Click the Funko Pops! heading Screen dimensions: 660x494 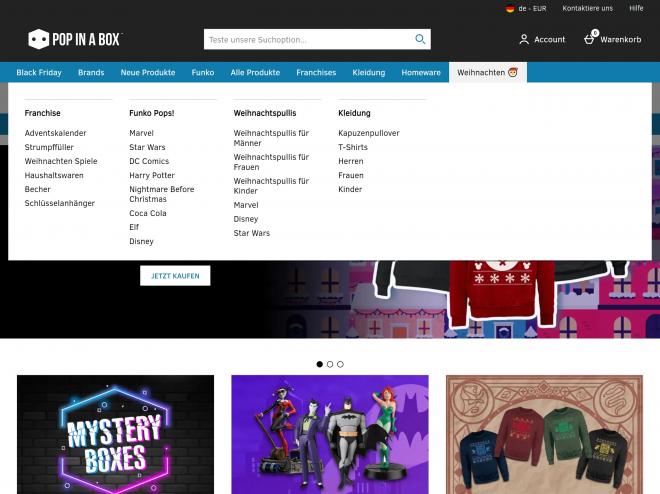152,113
